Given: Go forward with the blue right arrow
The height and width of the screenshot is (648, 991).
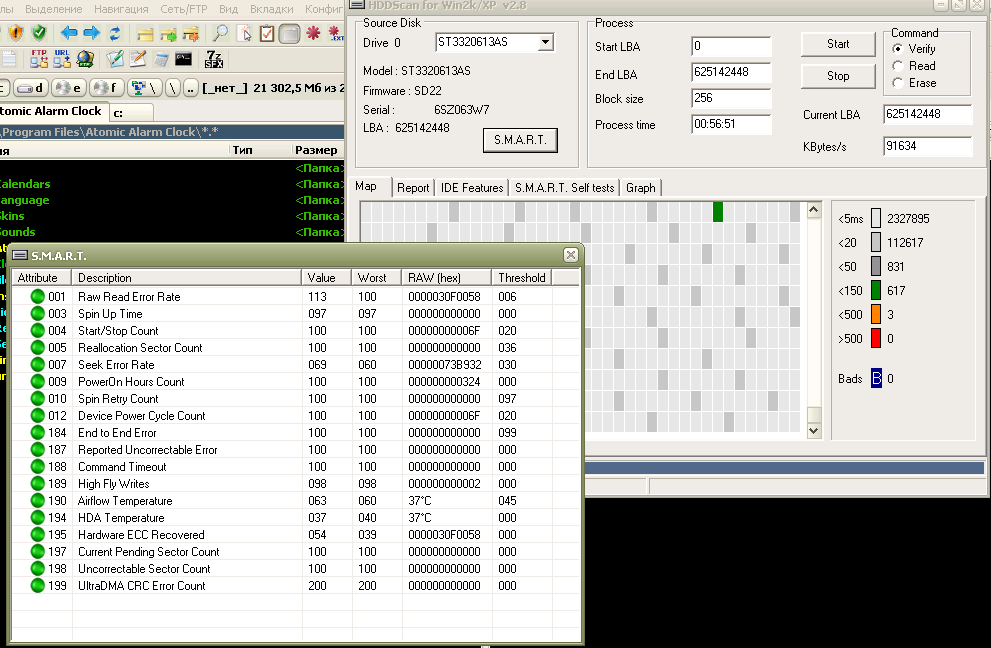Looking at the screenshot, I should [x=92, y=33].
